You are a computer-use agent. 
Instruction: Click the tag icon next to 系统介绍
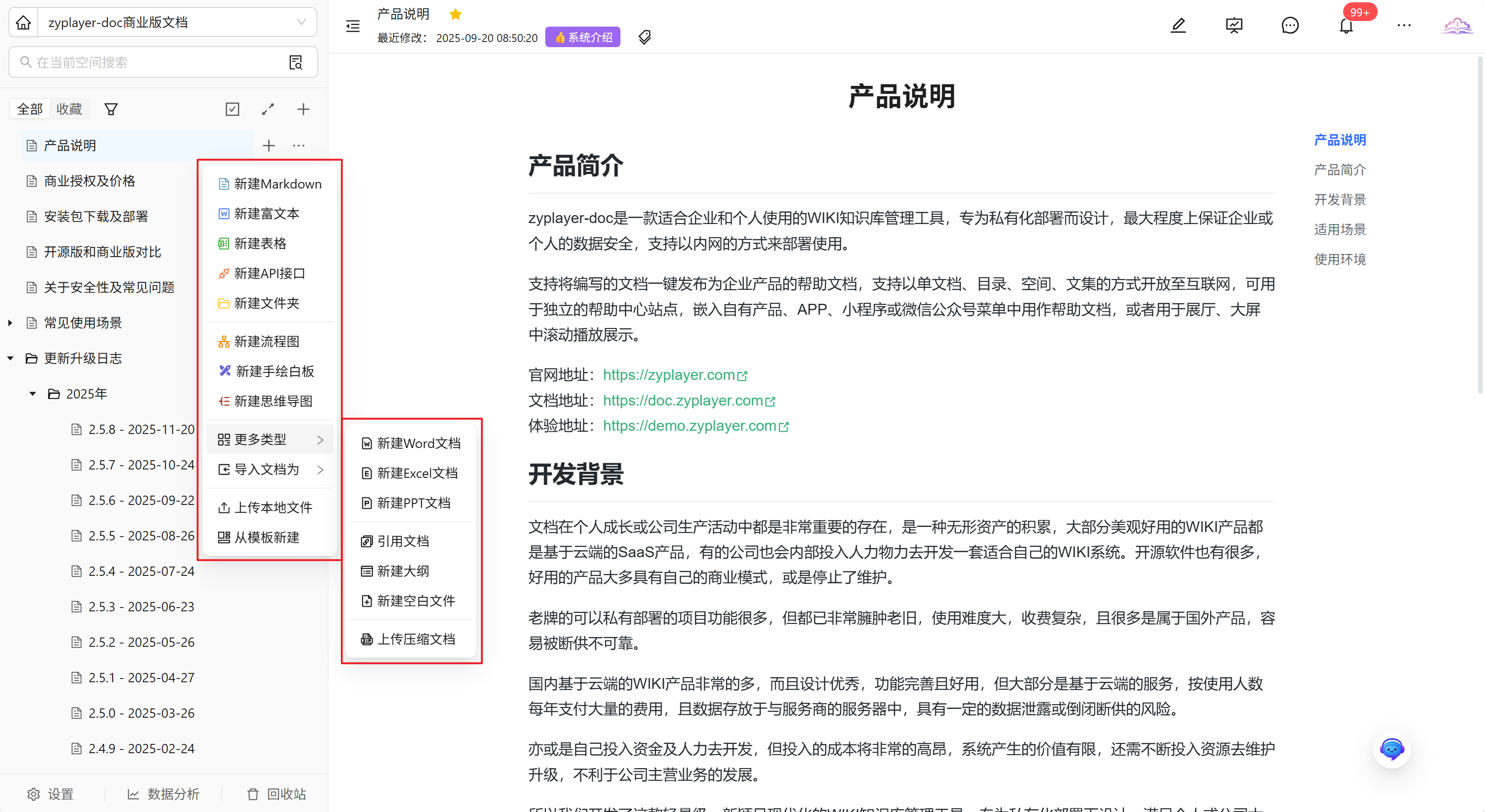[x=645, y=37]
